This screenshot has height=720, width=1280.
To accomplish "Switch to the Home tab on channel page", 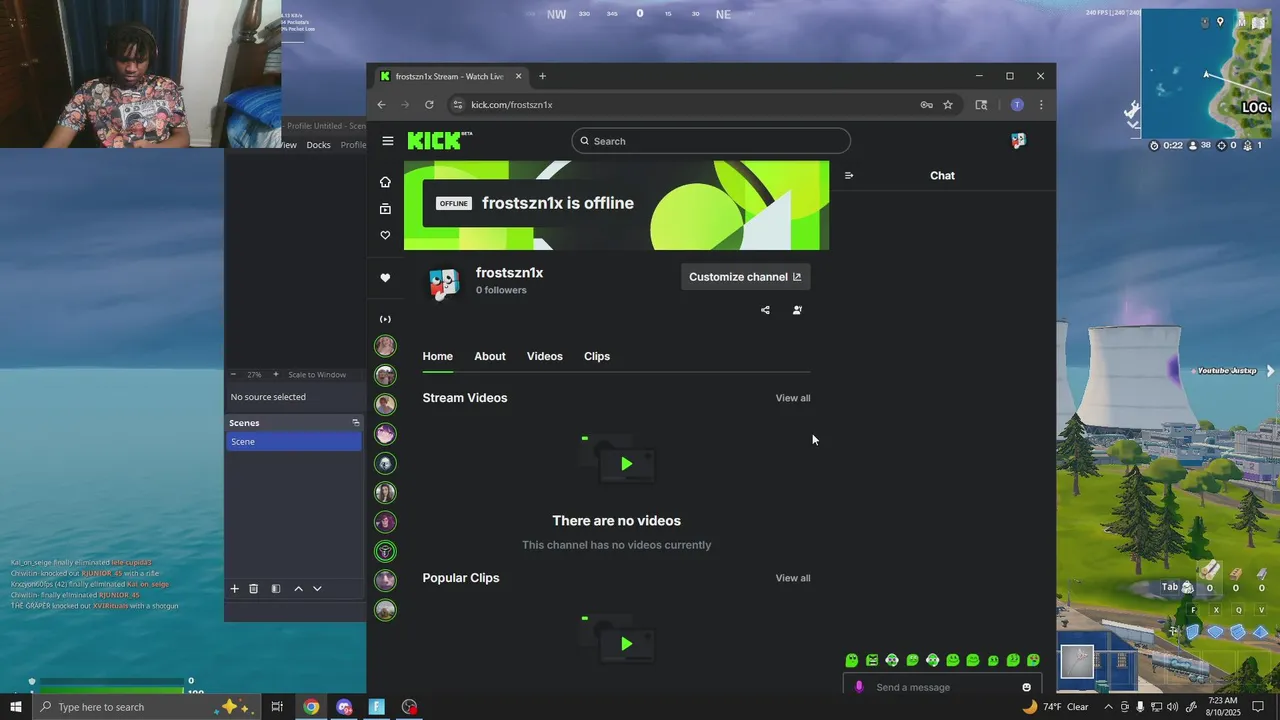I will [437, 356].
